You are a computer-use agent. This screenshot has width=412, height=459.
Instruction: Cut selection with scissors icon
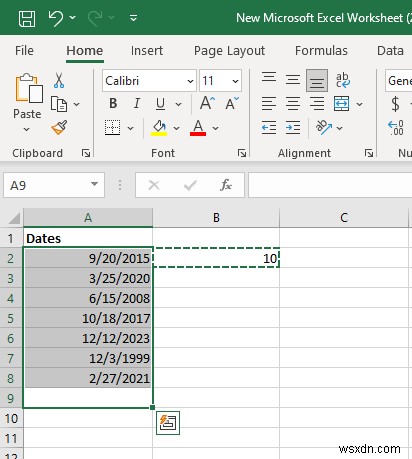(x=59, y=80)
